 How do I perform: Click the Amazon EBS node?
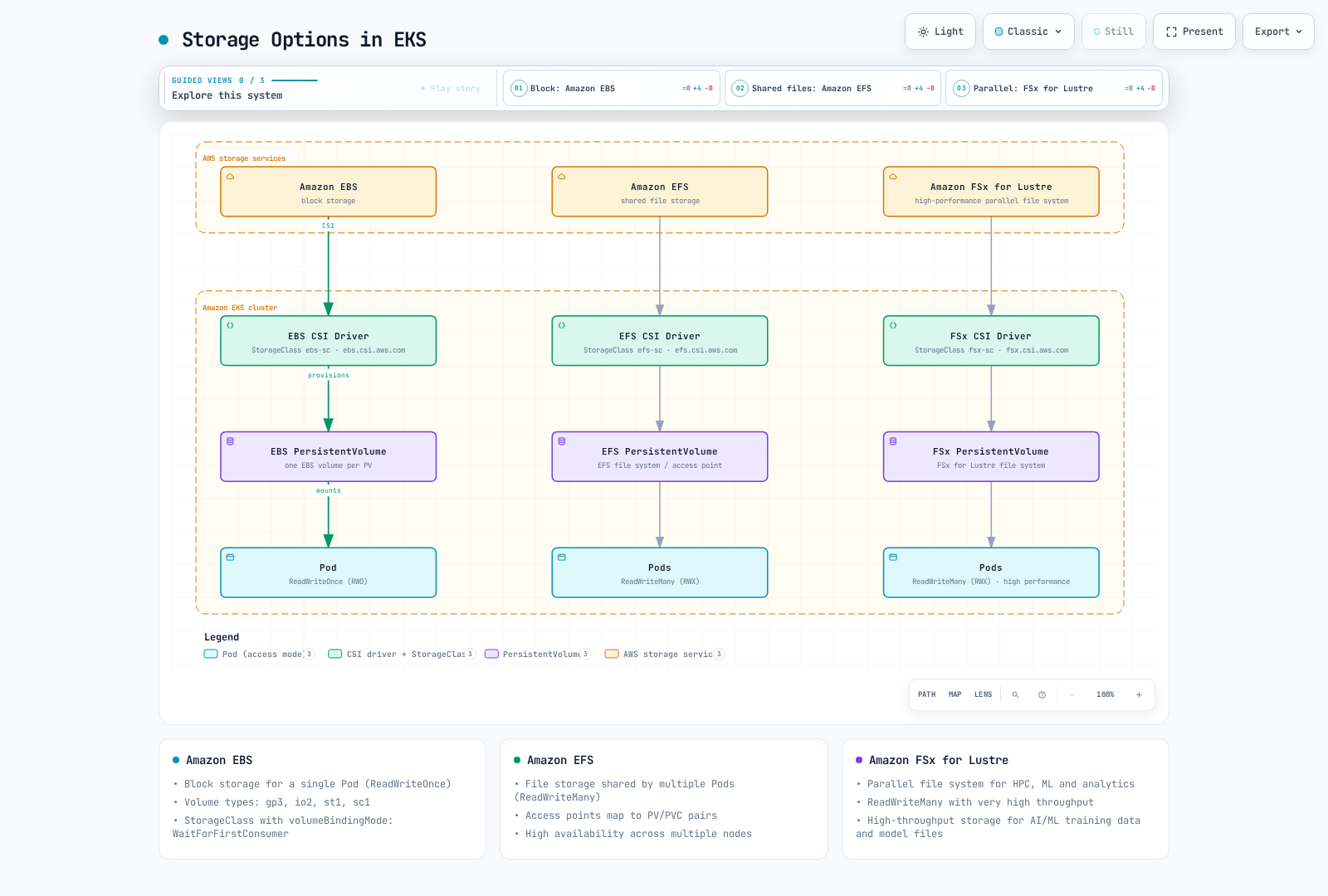coord(329,192)
